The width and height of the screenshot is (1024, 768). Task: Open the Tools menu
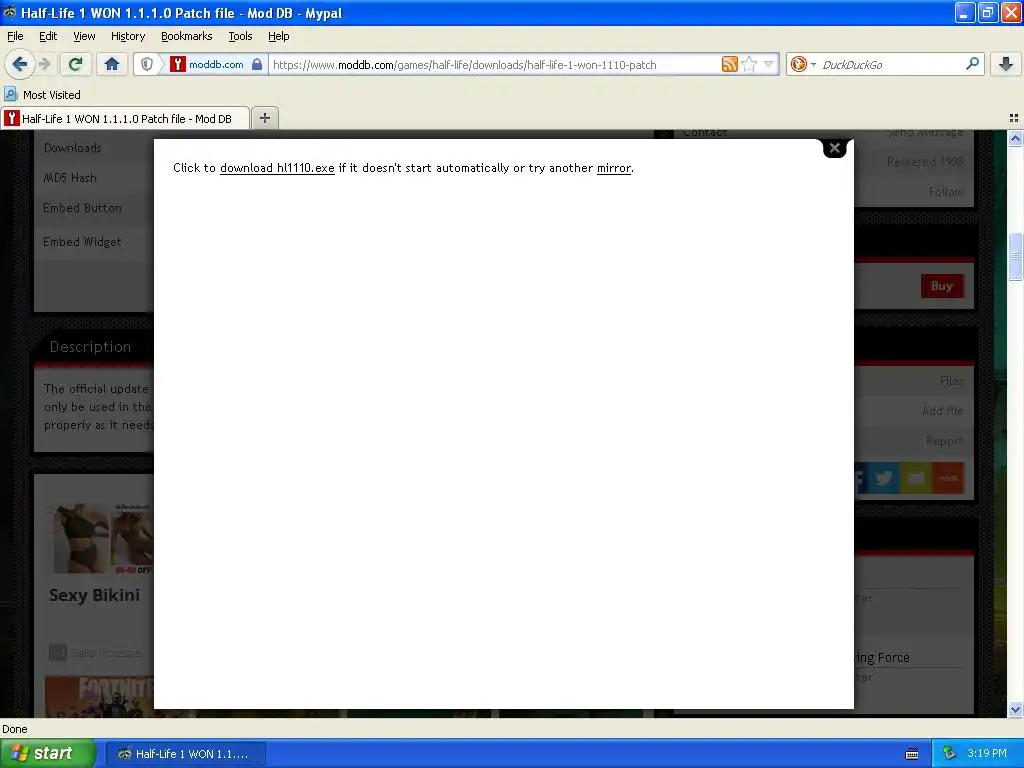pyautogui.click(x=240, y=36)
